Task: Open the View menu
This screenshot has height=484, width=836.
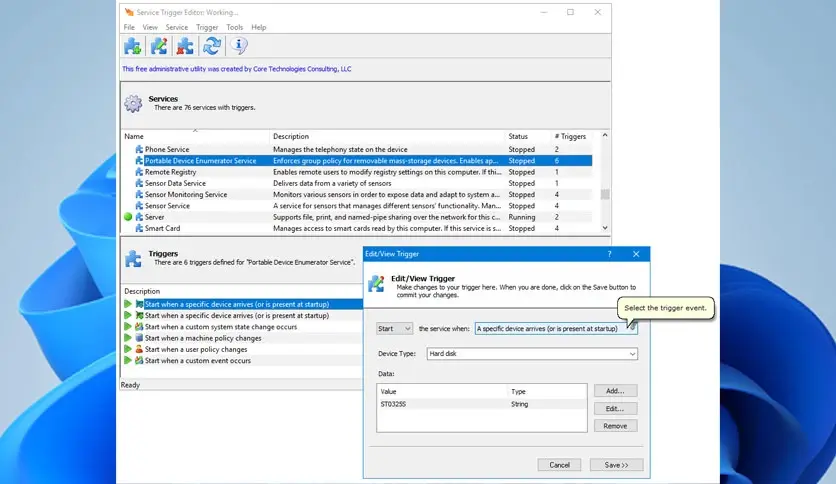Action: click(150, 27)
